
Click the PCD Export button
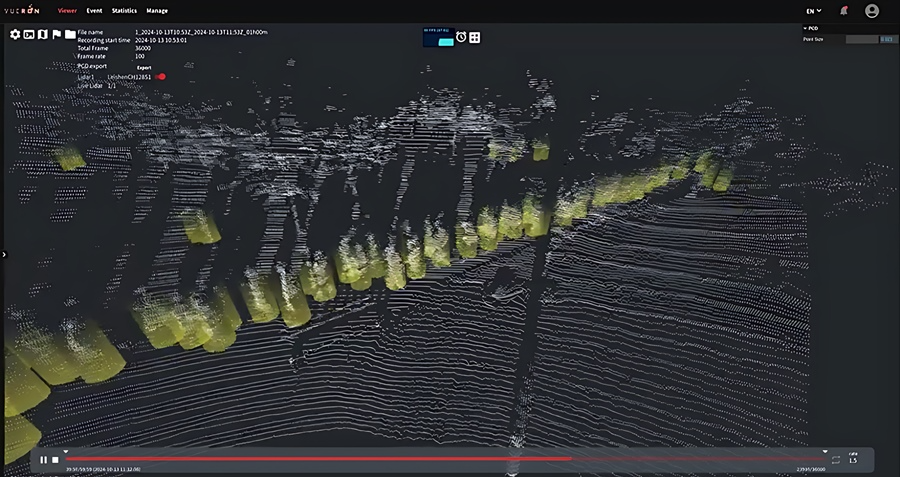coord(143,67)
